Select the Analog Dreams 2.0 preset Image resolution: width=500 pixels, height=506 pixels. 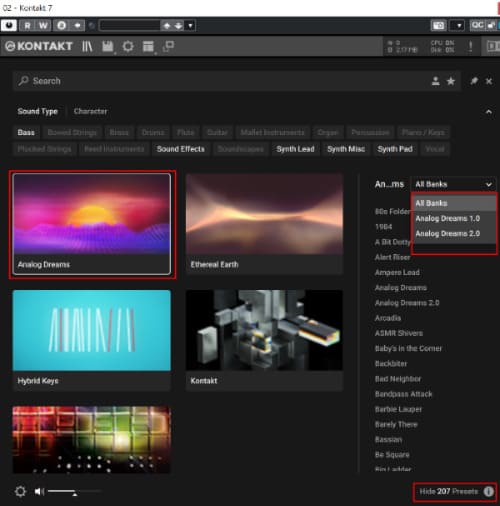click(x=407, y=303)
